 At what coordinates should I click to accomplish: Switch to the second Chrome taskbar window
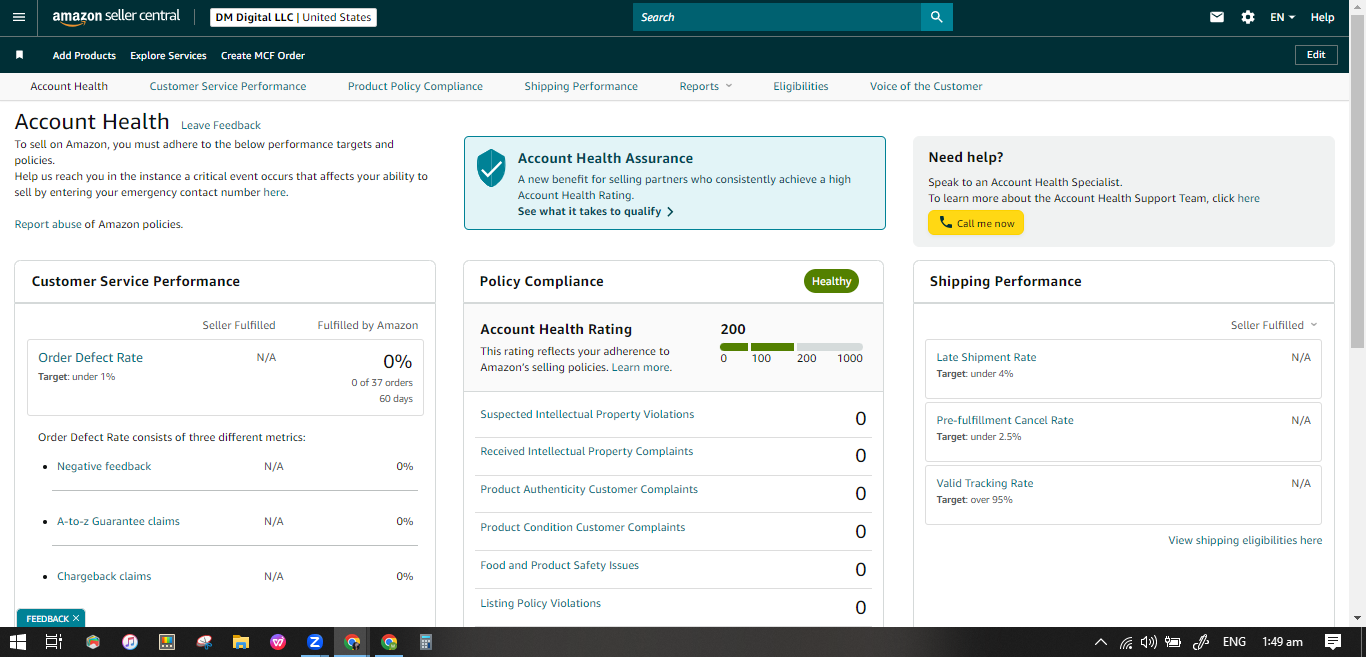pyautogui.click(x=389, y=642)
